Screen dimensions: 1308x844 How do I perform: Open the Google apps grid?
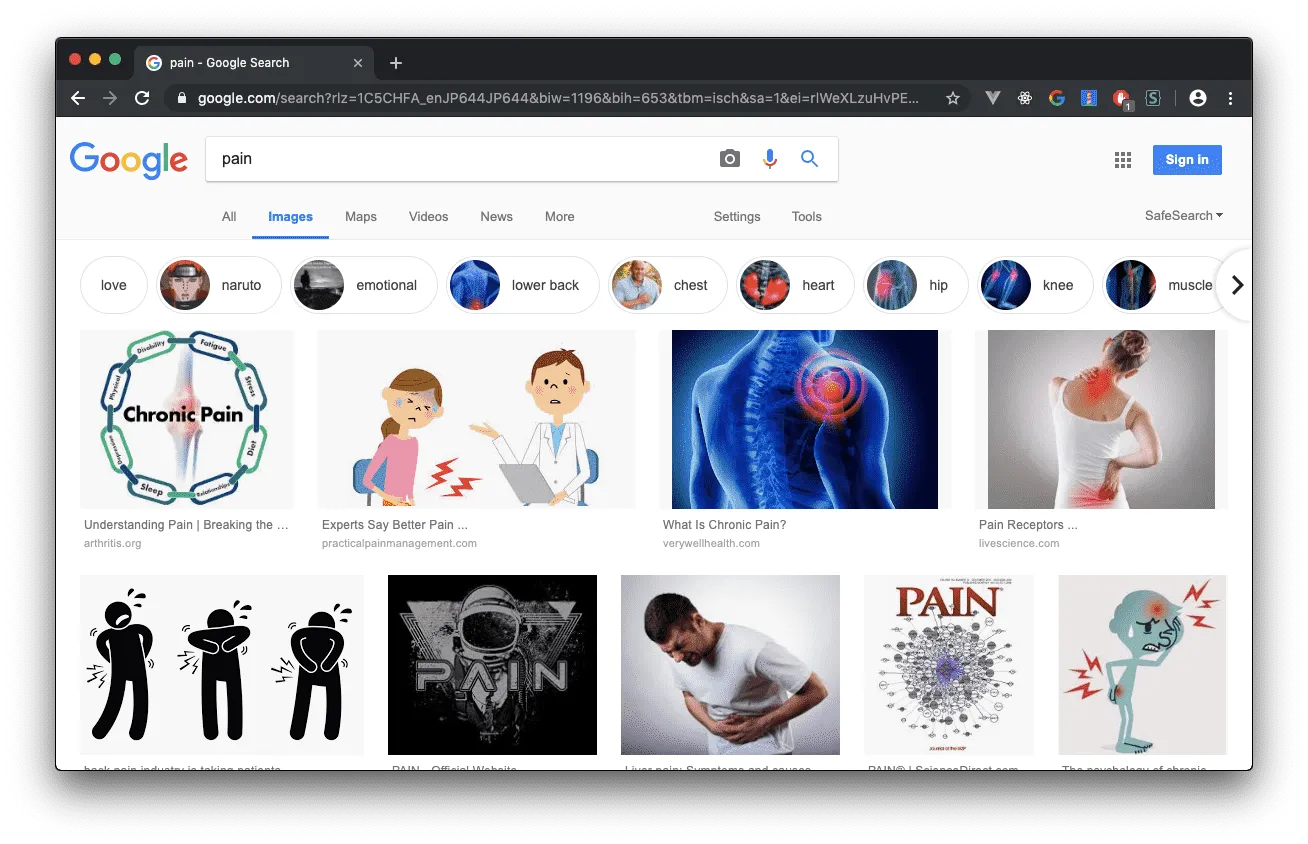1123,160
